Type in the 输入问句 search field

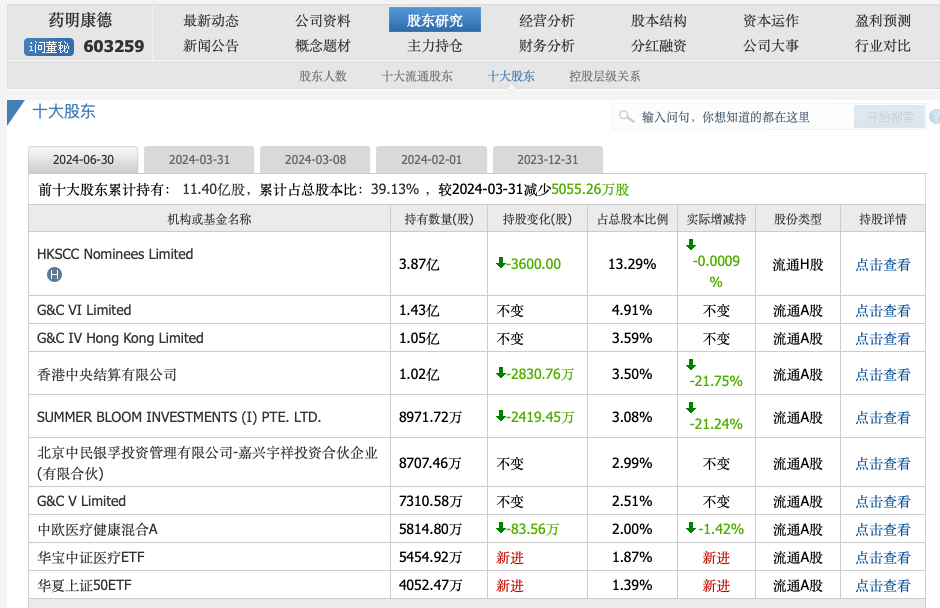click(740, 117)
